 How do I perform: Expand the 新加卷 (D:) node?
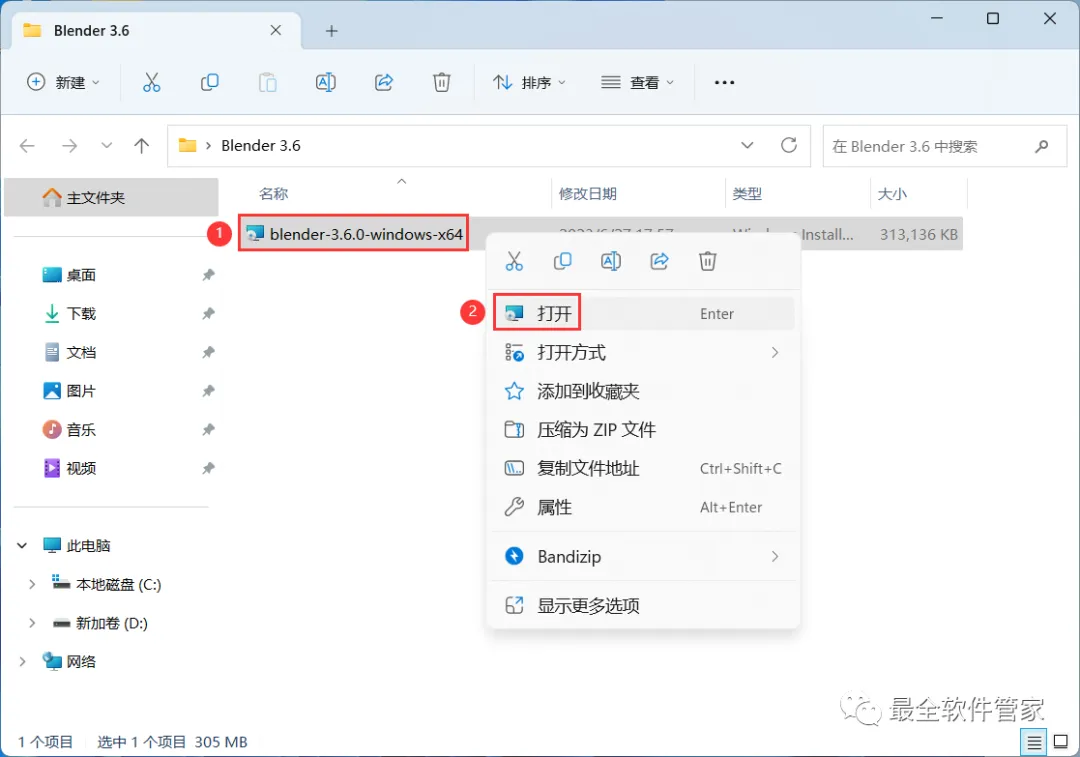[31, 623]
